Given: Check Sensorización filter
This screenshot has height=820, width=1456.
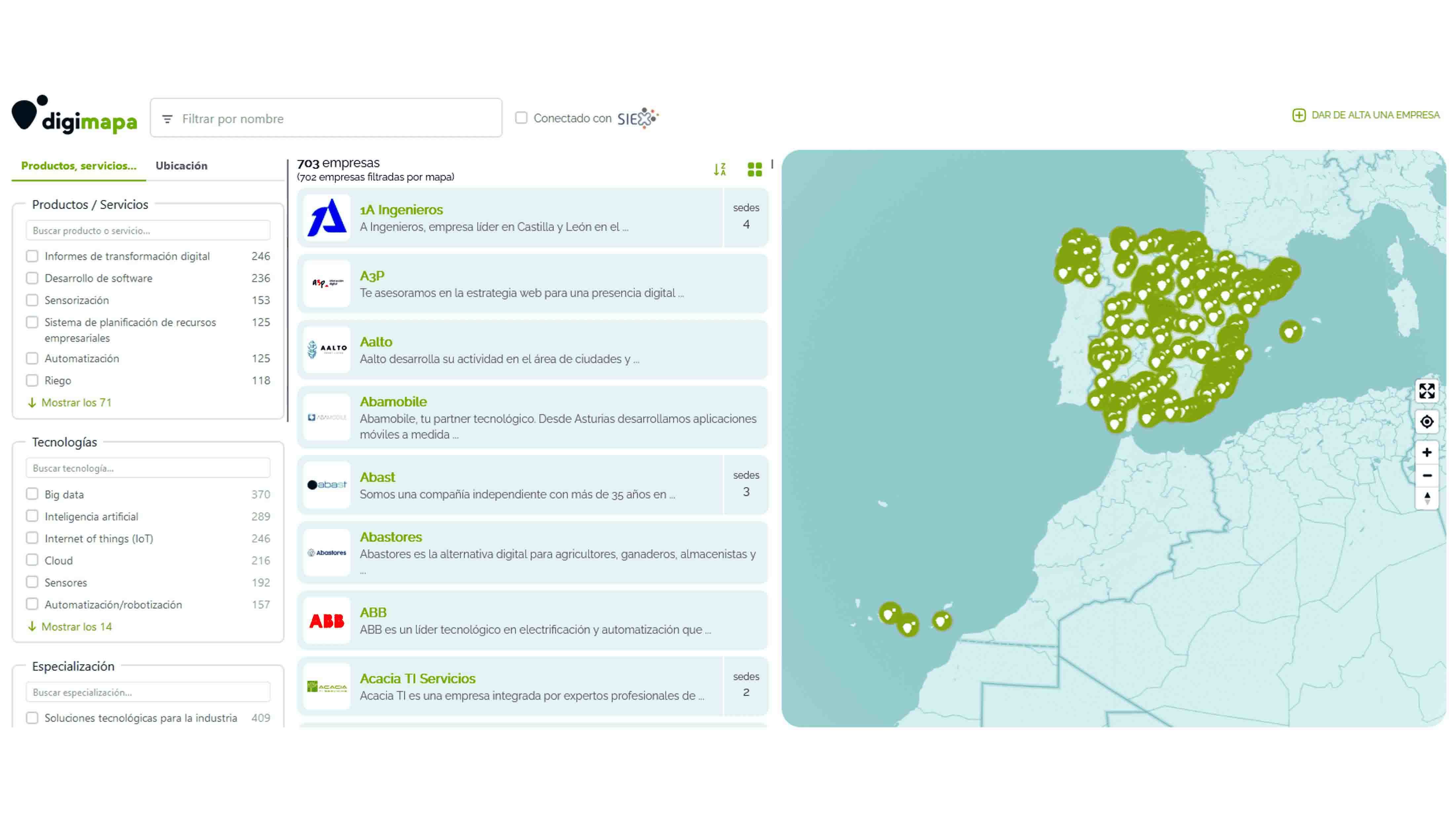Looking at the screenshot, I should (32, 300).
